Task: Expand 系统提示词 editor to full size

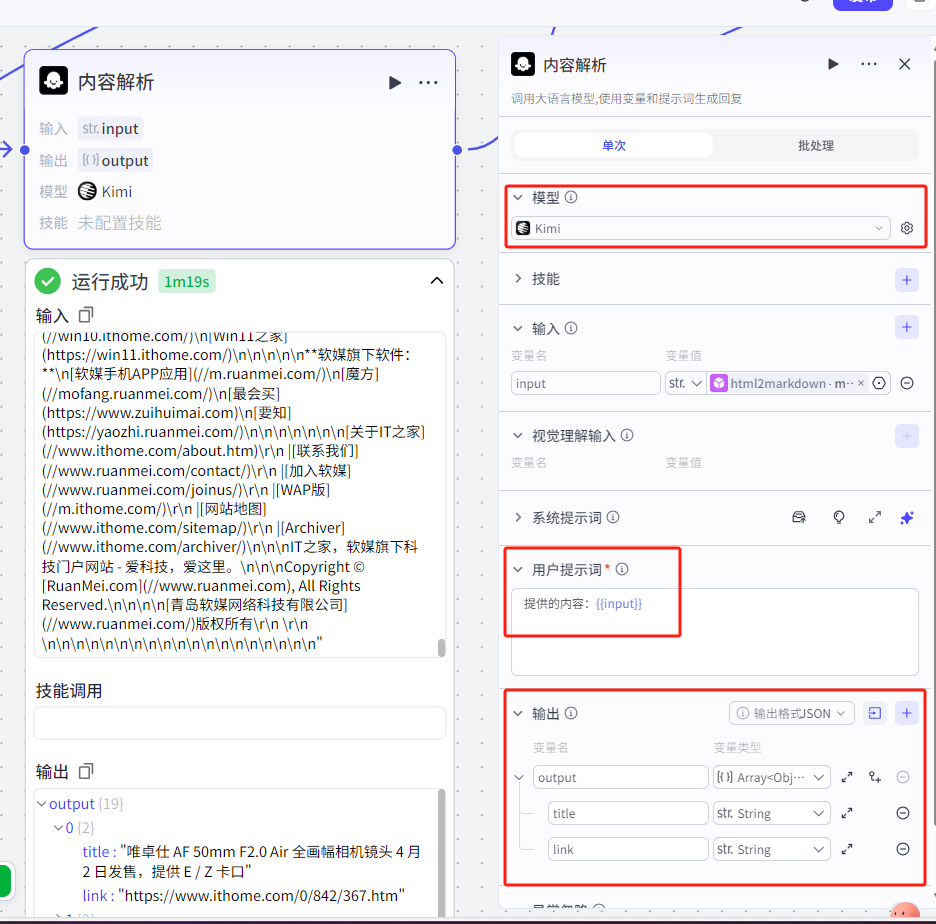Action: coord(875,517)
